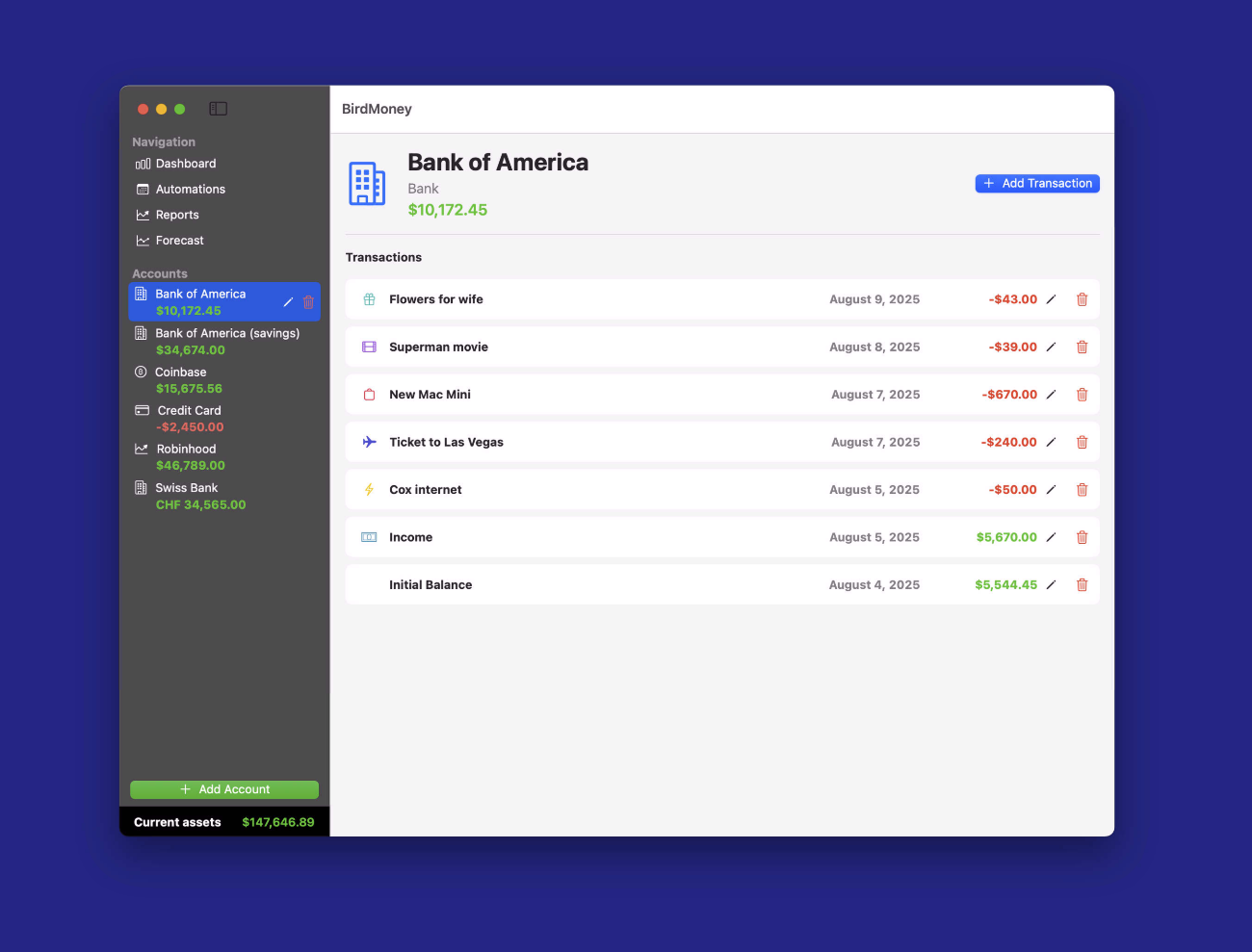Open Automations in navigation
1252x952 pixels.
coord(180,190)
